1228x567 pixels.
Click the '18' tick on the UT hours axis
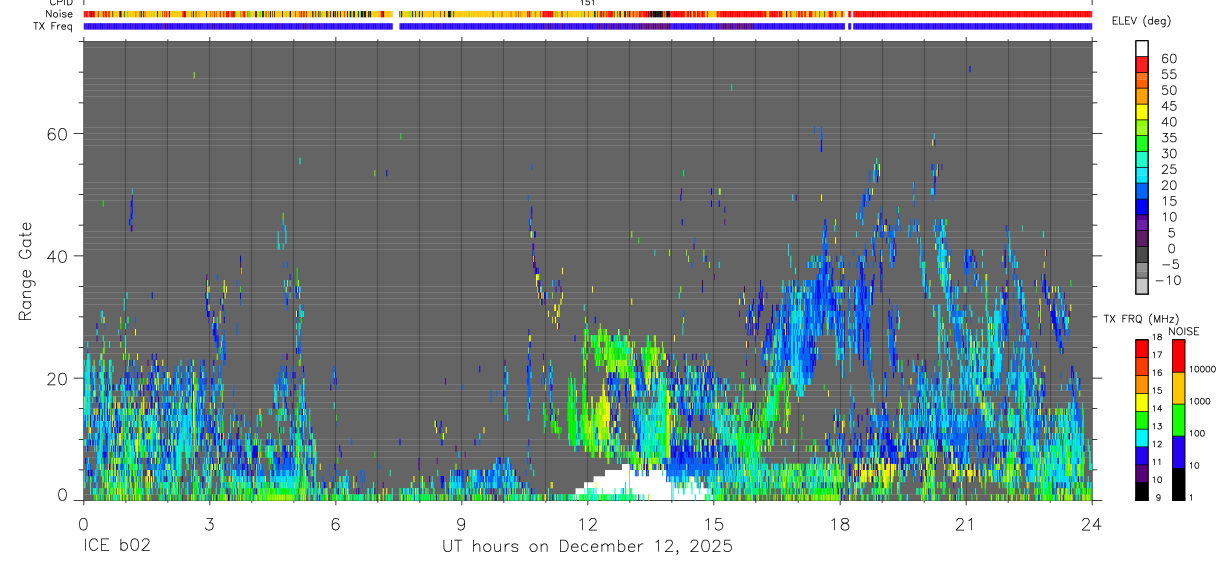pyautogui.click(x=840, y=524)
